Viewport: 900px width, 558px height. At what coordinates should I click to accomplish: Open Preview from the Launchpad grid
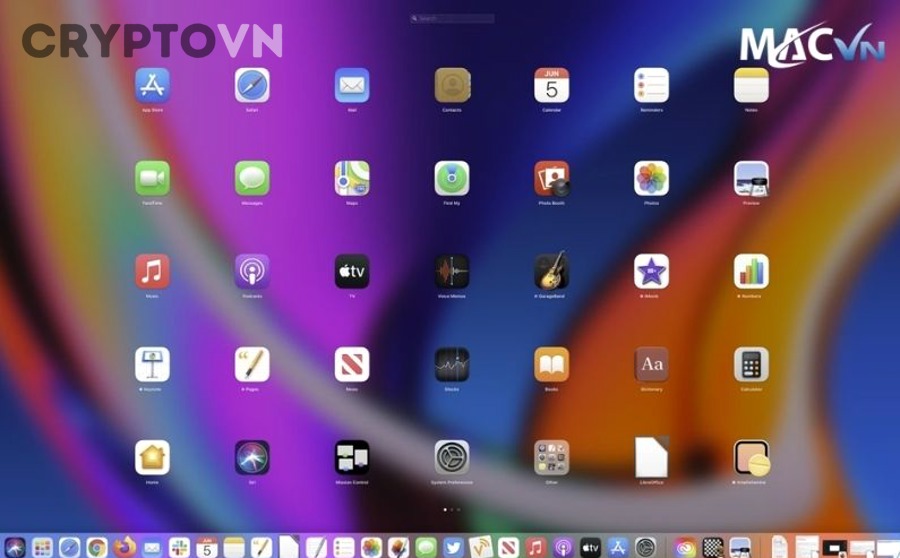751,178
